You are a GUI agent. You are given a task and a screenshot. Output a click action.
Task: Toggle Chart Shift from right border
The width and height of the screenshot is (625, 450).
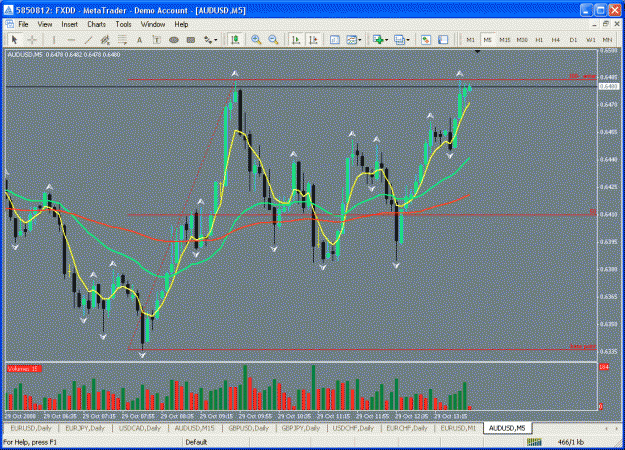pos(314,39)
